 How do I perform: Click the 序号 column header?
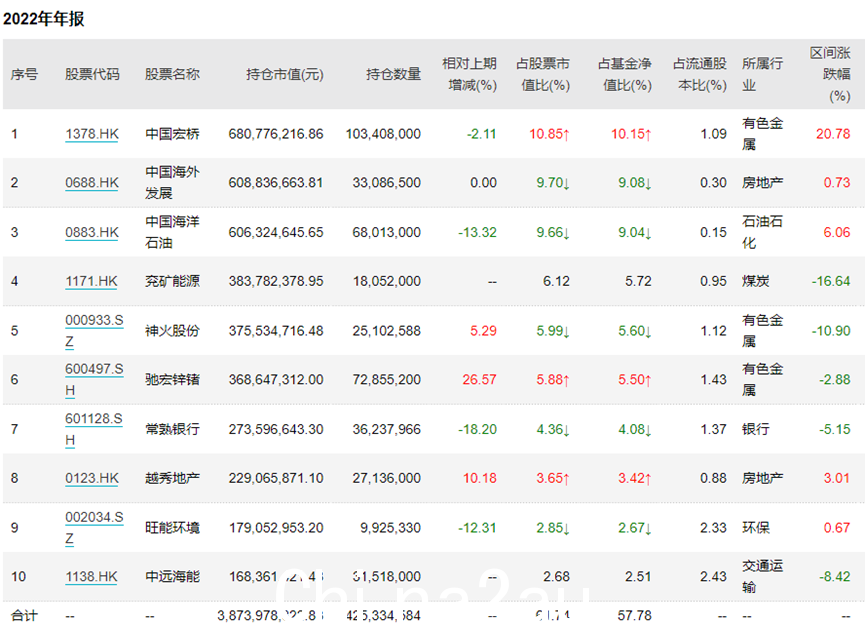[24, 74]
